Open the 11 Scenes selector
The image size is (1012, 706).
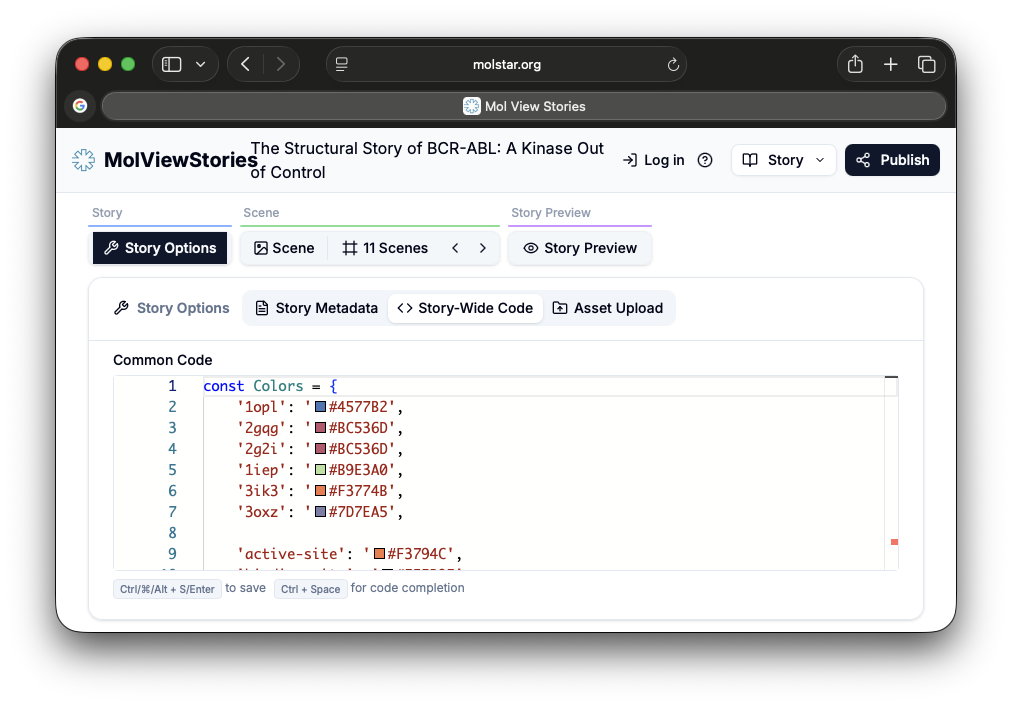pos(385,248)
